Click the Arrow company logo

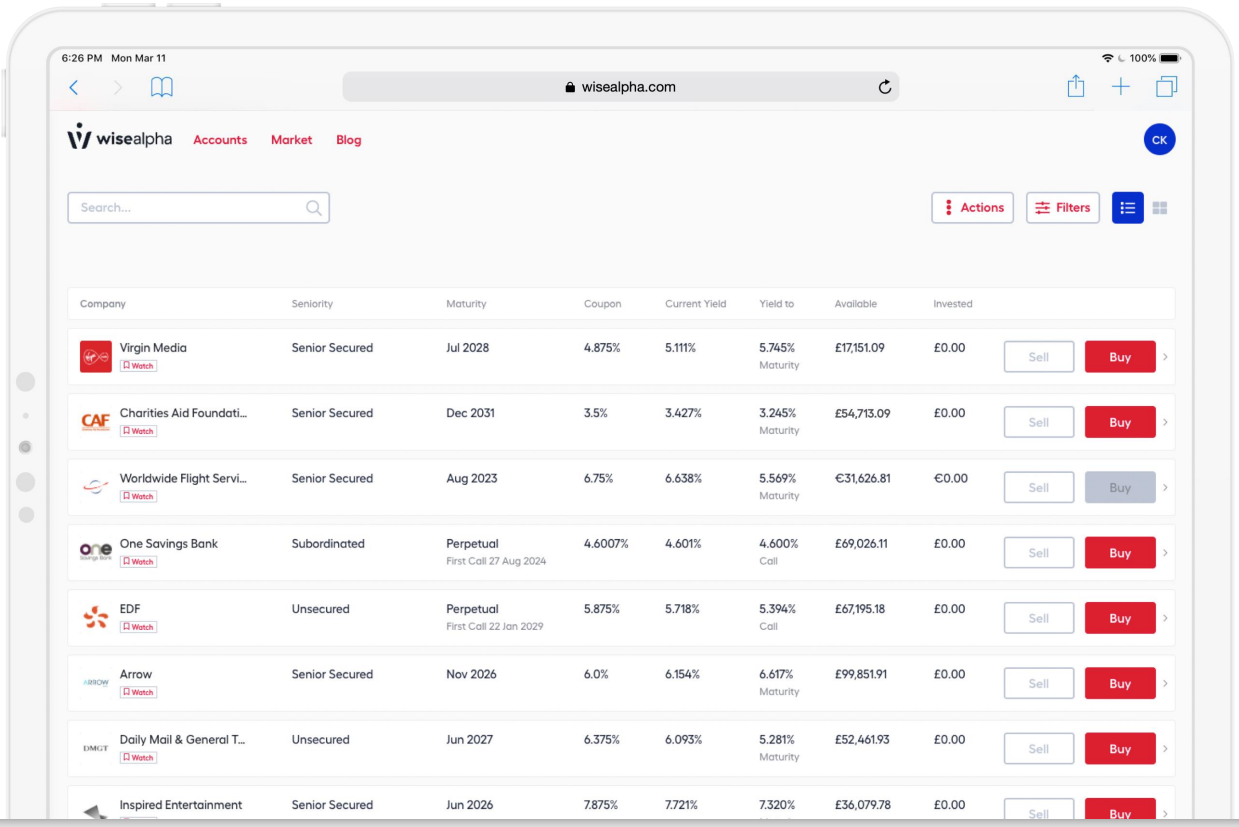tap(96, 683)
